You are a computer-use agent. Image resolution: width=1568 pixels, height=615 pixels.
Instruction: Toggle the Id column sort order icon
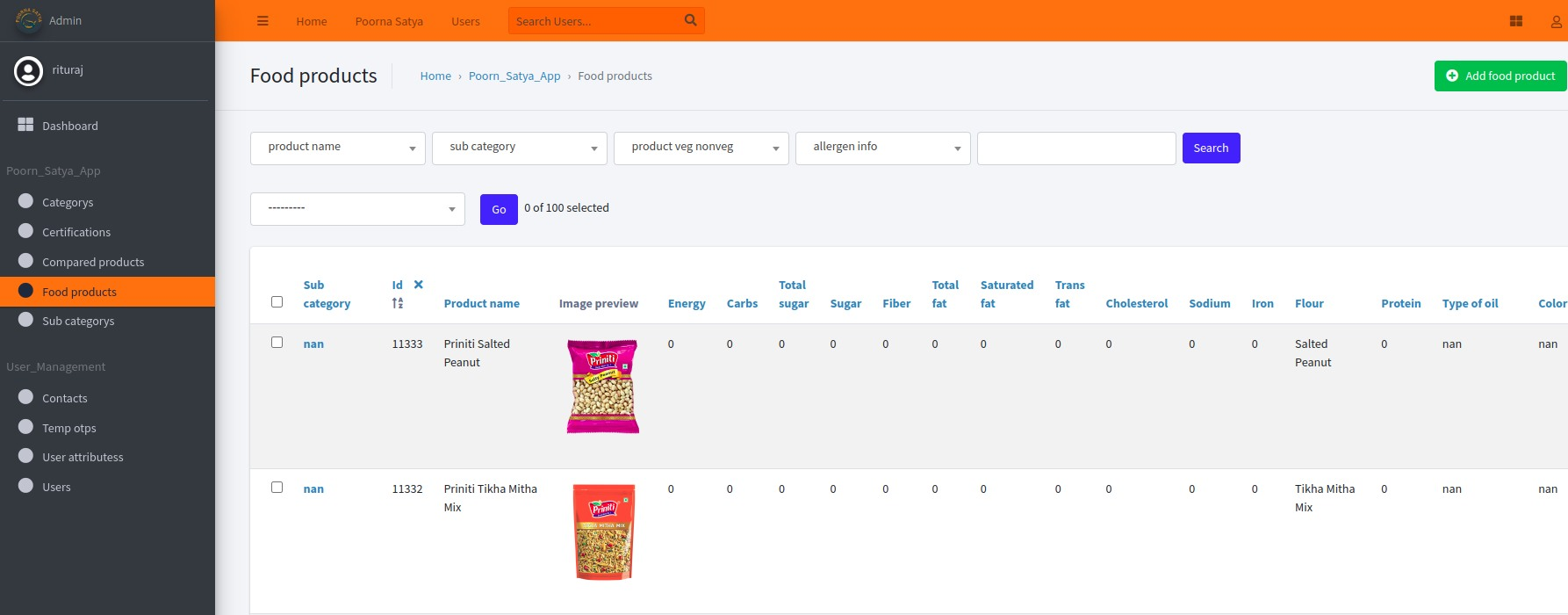[398, 303]
